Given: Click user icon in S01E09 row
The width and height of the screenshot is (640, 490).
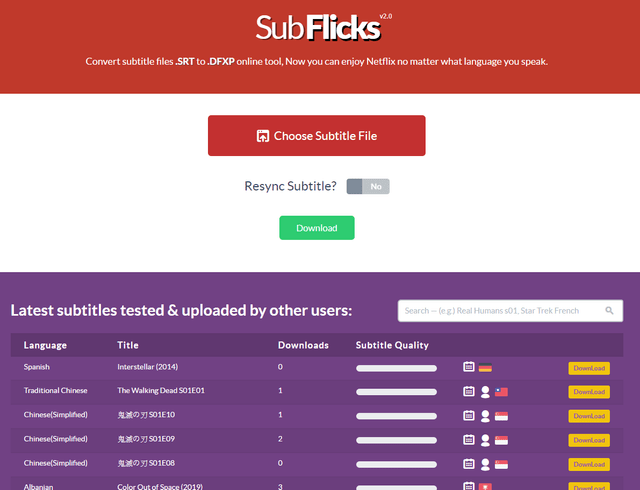Looking at the screenshot, I should click(x=485, y=440).
